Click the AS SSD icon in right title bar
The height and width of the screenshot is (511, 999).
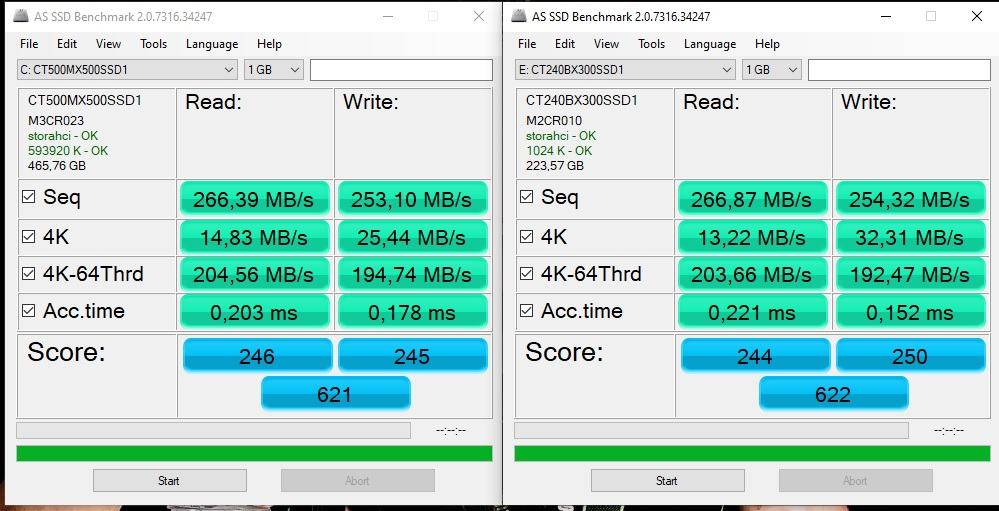tap(519, 15)
